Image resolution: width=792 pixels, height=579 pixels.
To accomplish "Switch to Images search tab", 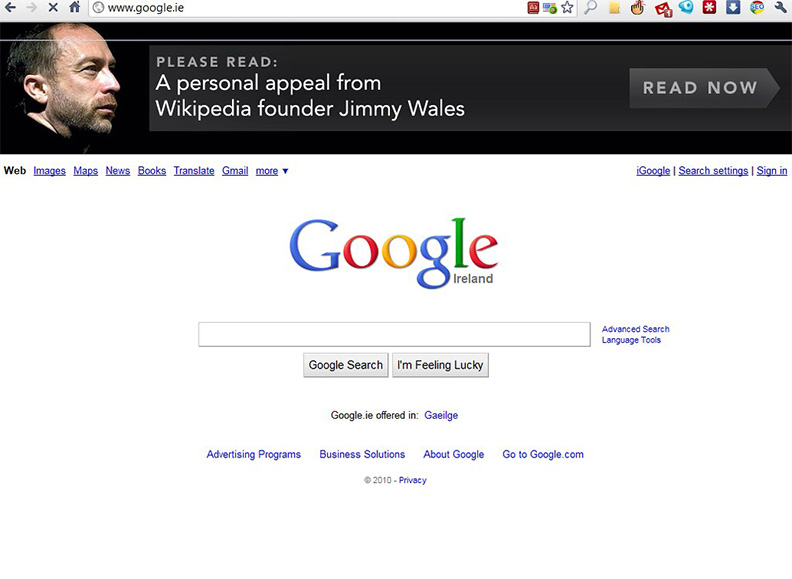I will tap(49, 171).
